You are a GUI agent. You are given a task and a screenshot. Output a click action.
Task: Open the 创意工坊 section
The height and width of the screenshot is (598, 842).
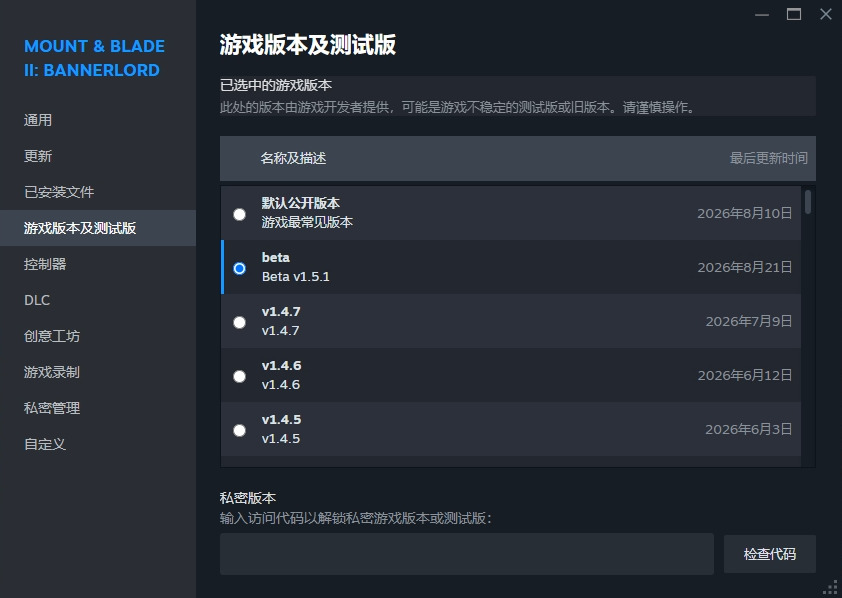coord(52,336)
